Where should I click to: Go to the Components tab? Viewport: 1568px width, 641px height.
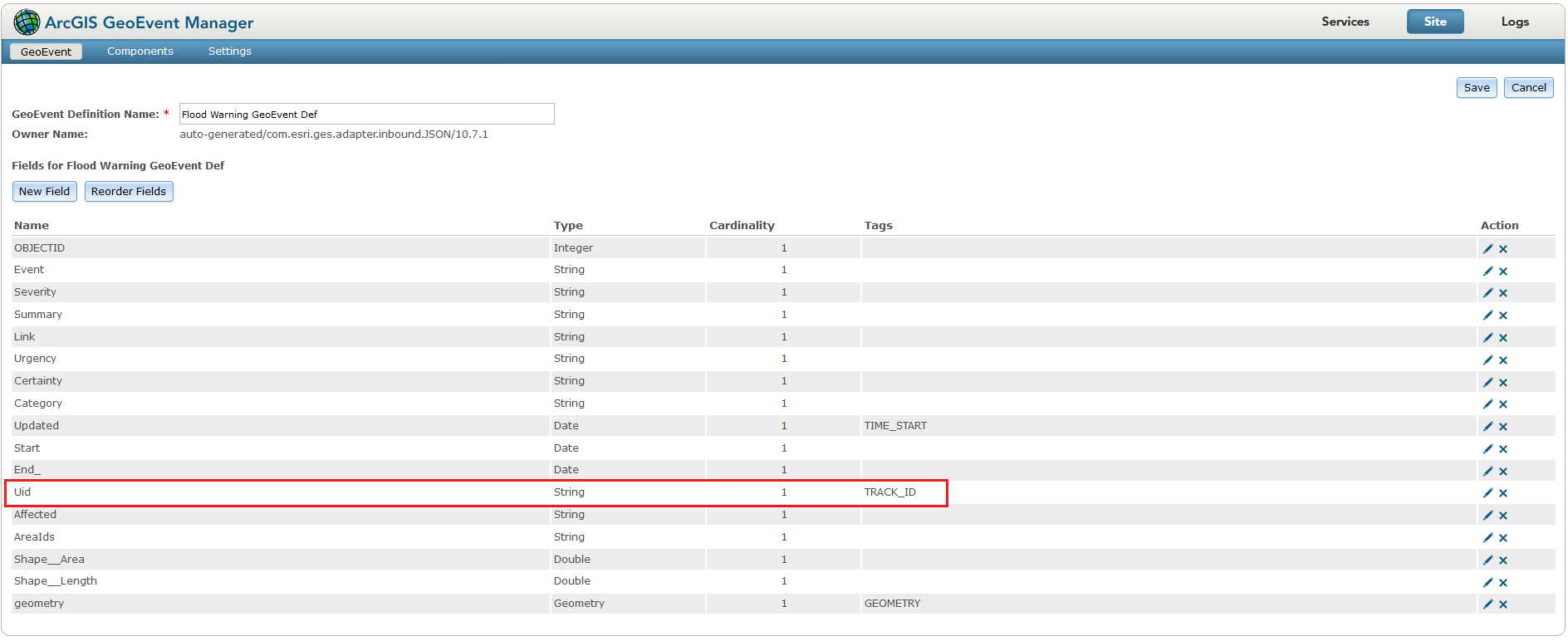click(x=140, y=51)
